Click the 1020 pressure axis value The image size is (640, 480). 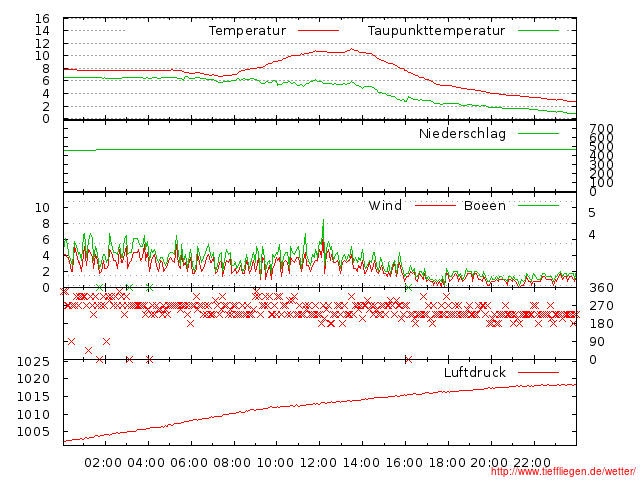pos(33,379)
